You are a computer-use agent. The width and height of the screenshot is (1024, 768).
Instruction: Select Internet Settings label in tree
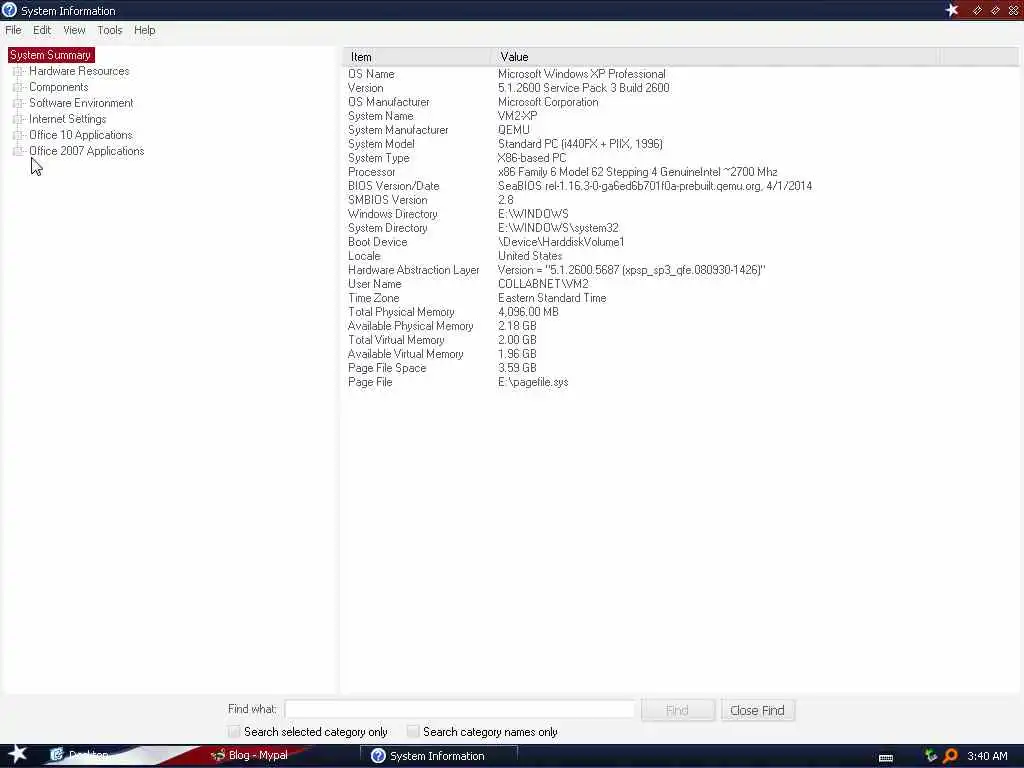coord(67,119)
